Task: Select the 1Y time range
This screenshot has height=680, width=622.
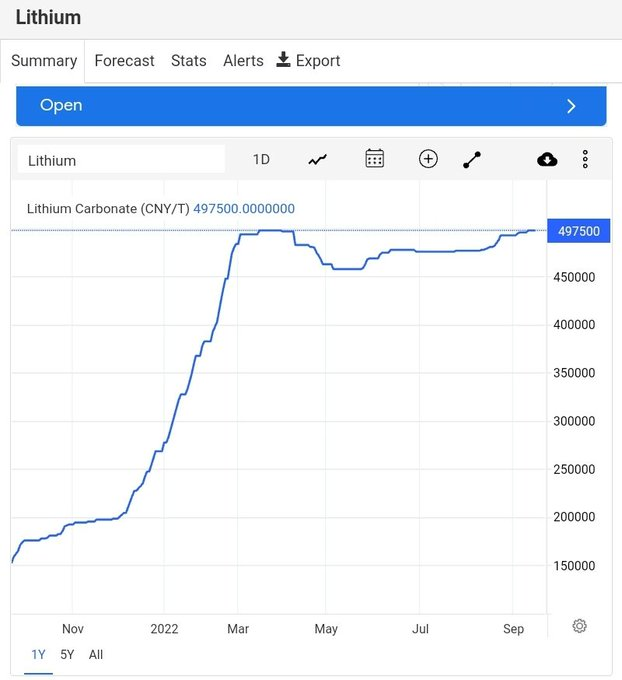Action: [38, 654]
